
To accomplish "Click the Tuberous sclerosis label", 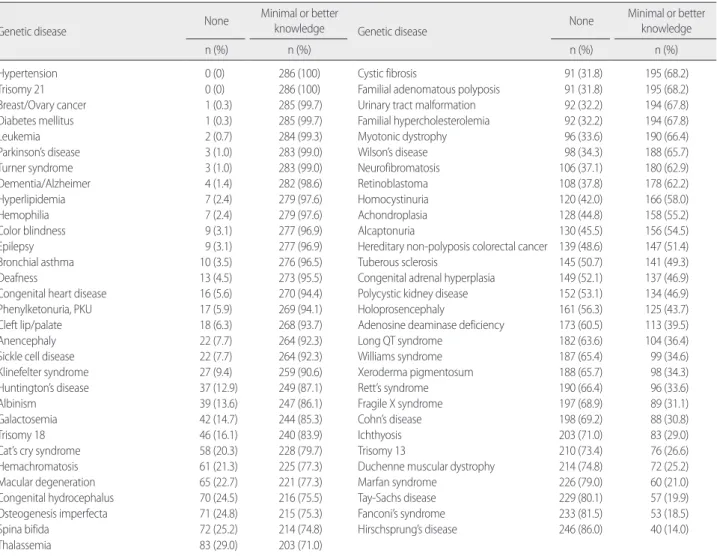I will pyautogui.click(x=397, y=262).
